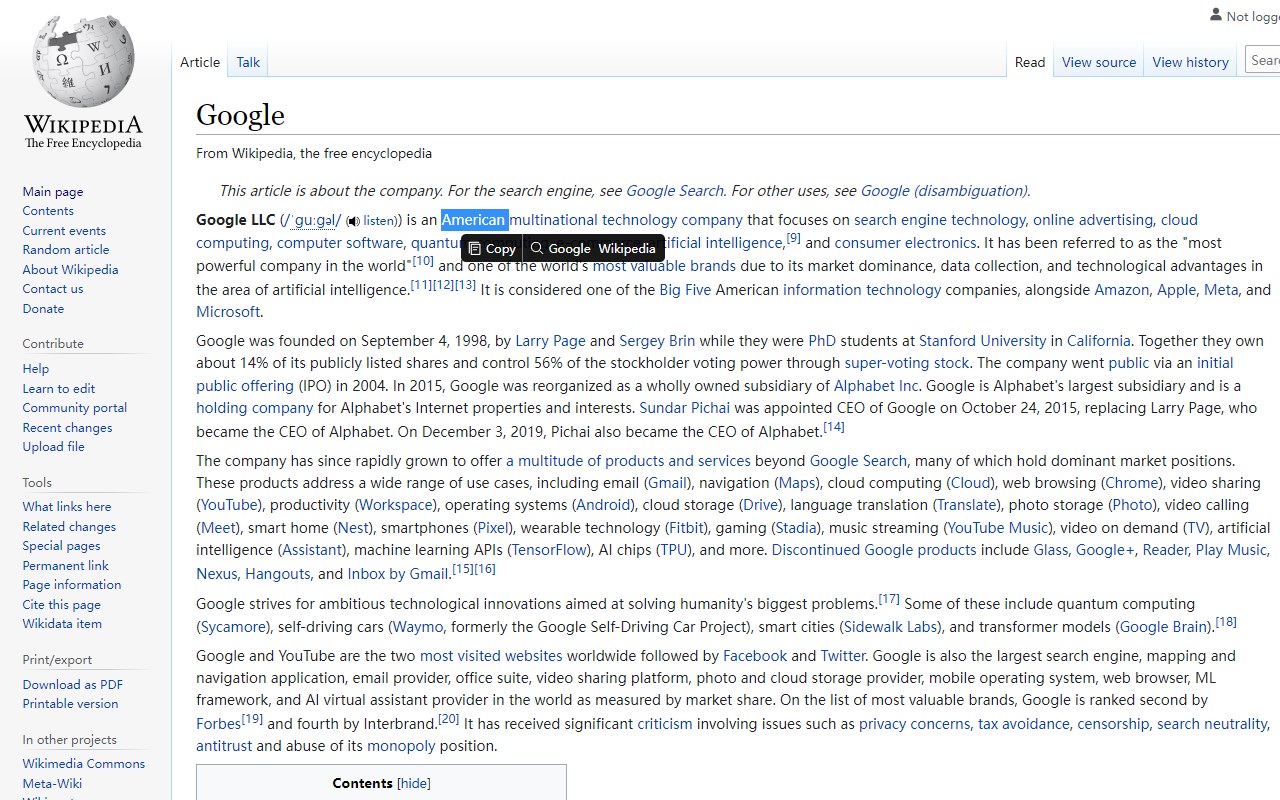1280x800 pixels.
Task: Open the 'privacy concerns' link
Action: 914,724
